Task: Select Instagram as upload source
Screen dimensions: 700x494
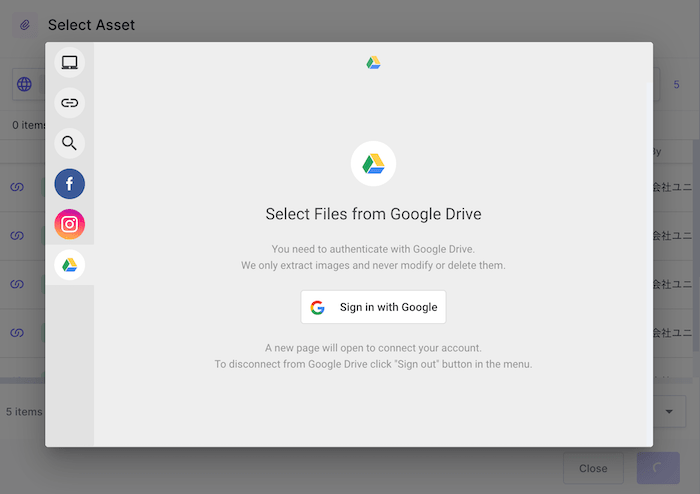Action: [70, 224]
